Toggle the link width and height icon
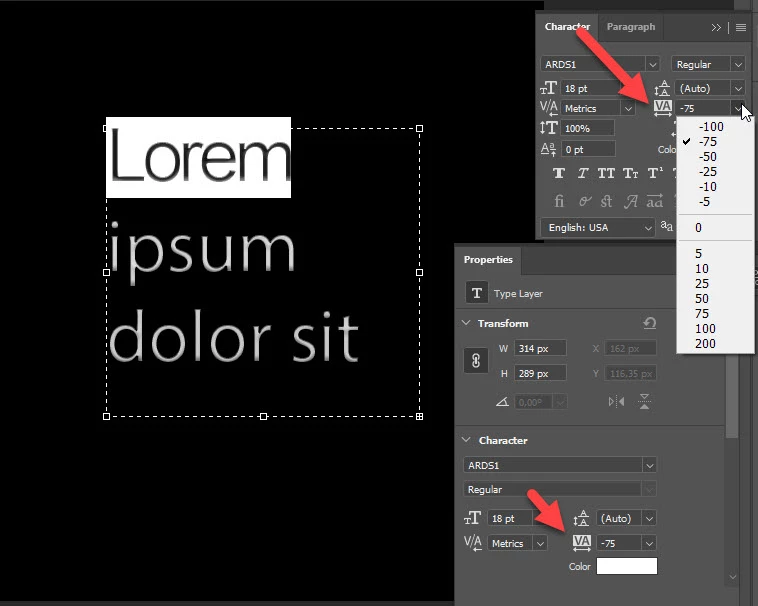This screenshot has height=606, width=758. pos(476,361)
